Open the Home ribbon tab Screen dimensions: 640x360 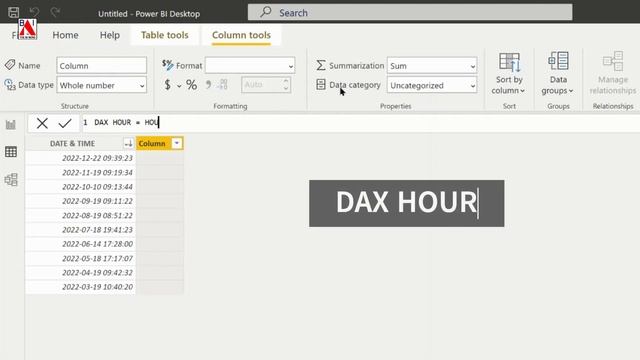tap(65, 35)
